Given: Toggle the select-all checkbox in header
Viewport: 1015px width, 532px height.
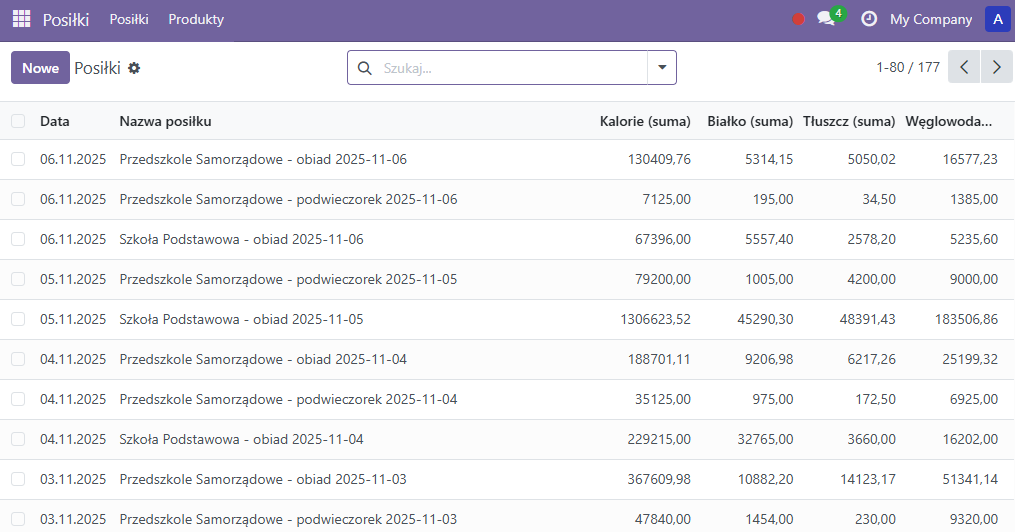Looking at the screenshot, I should click(18, 121).
